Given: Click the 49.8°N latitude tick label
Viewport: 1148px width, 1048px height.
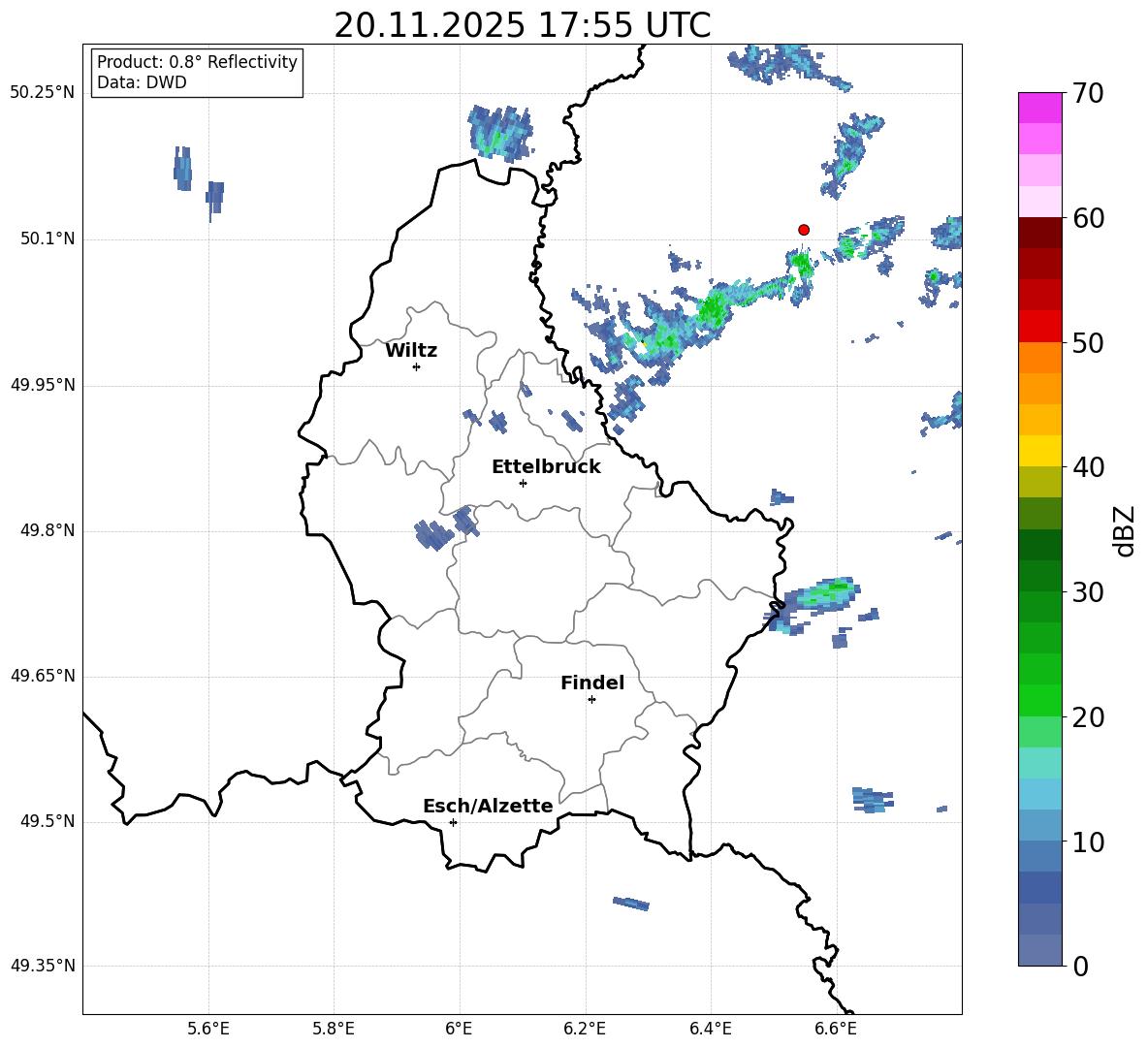Looking at the screenshot, I should (x=48, y=530).
